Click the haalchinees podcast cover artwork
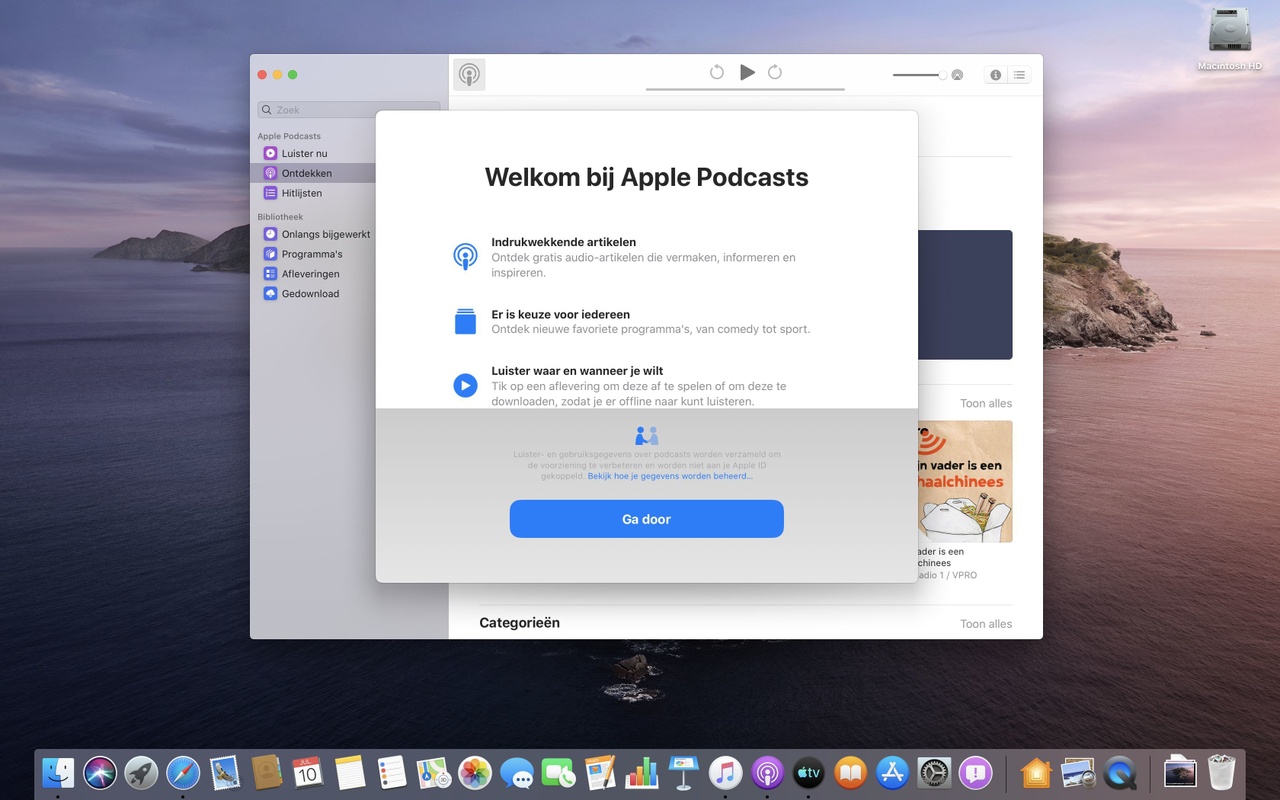 (x=965, y=481)
